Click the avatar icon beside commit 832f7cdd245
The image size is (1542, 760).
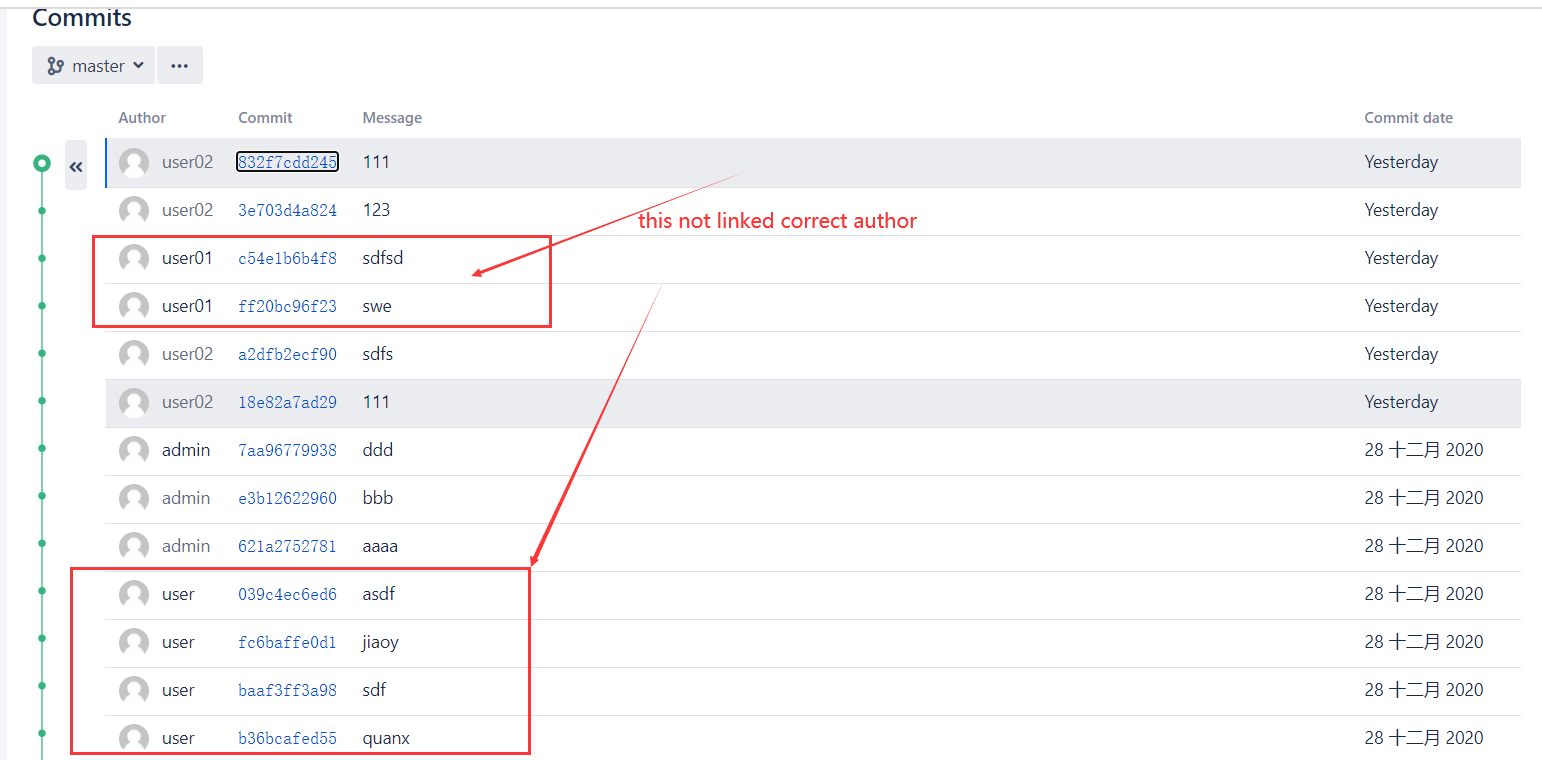134,163
